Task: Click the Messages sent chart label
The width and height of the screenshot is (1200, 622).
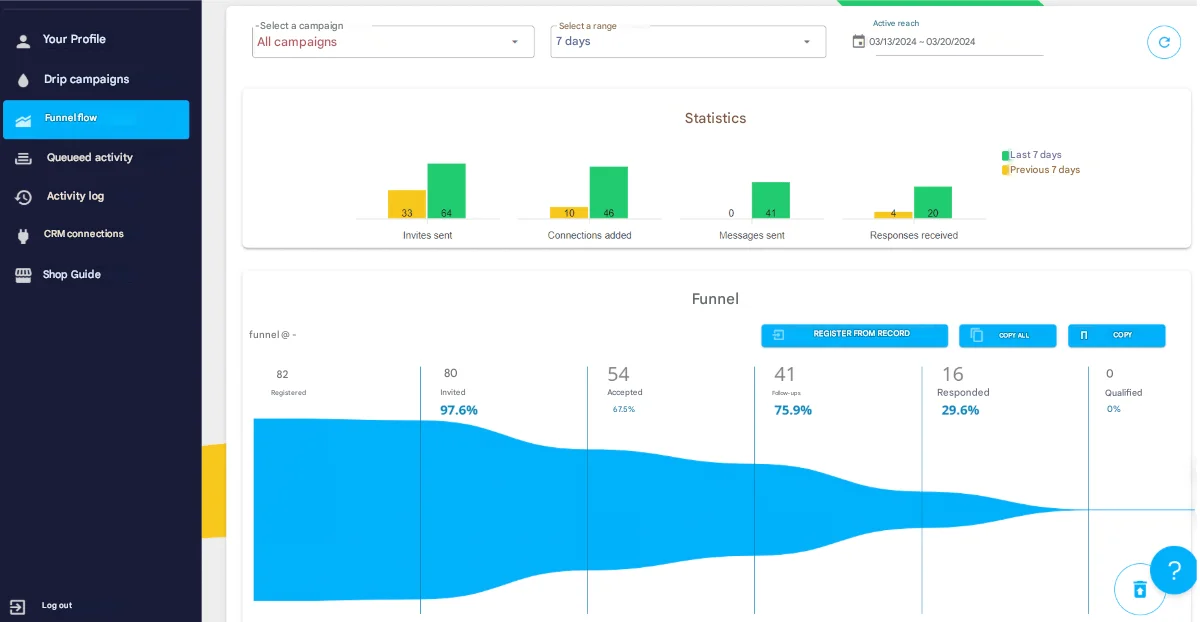Action: point(752,236)
